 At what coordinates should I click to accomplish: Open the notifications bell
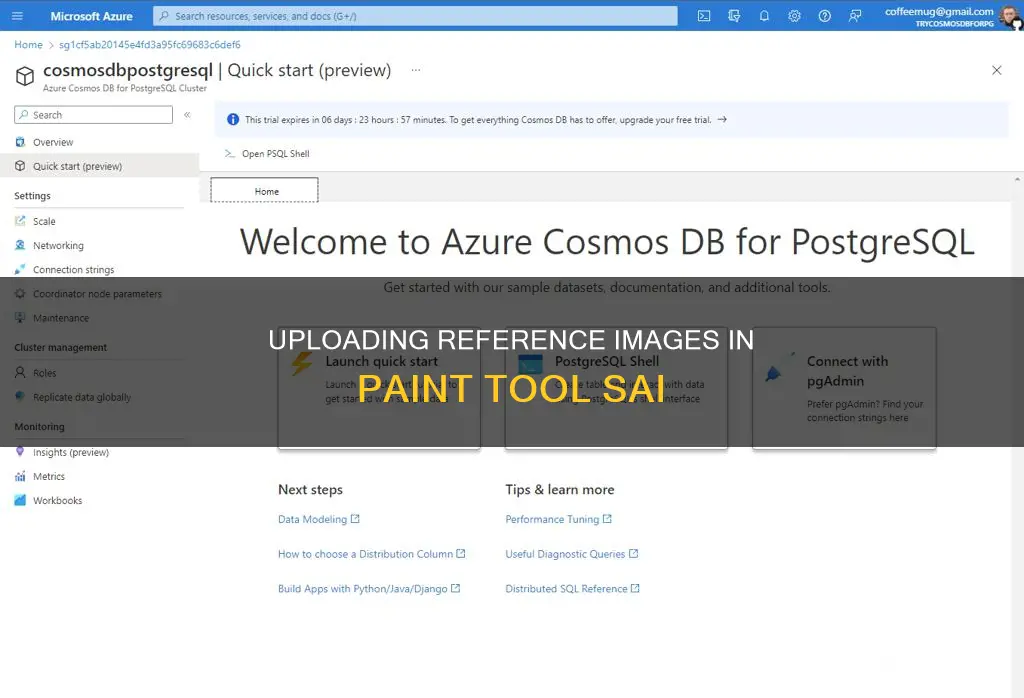pyautogui.click(x=764, y=16)
